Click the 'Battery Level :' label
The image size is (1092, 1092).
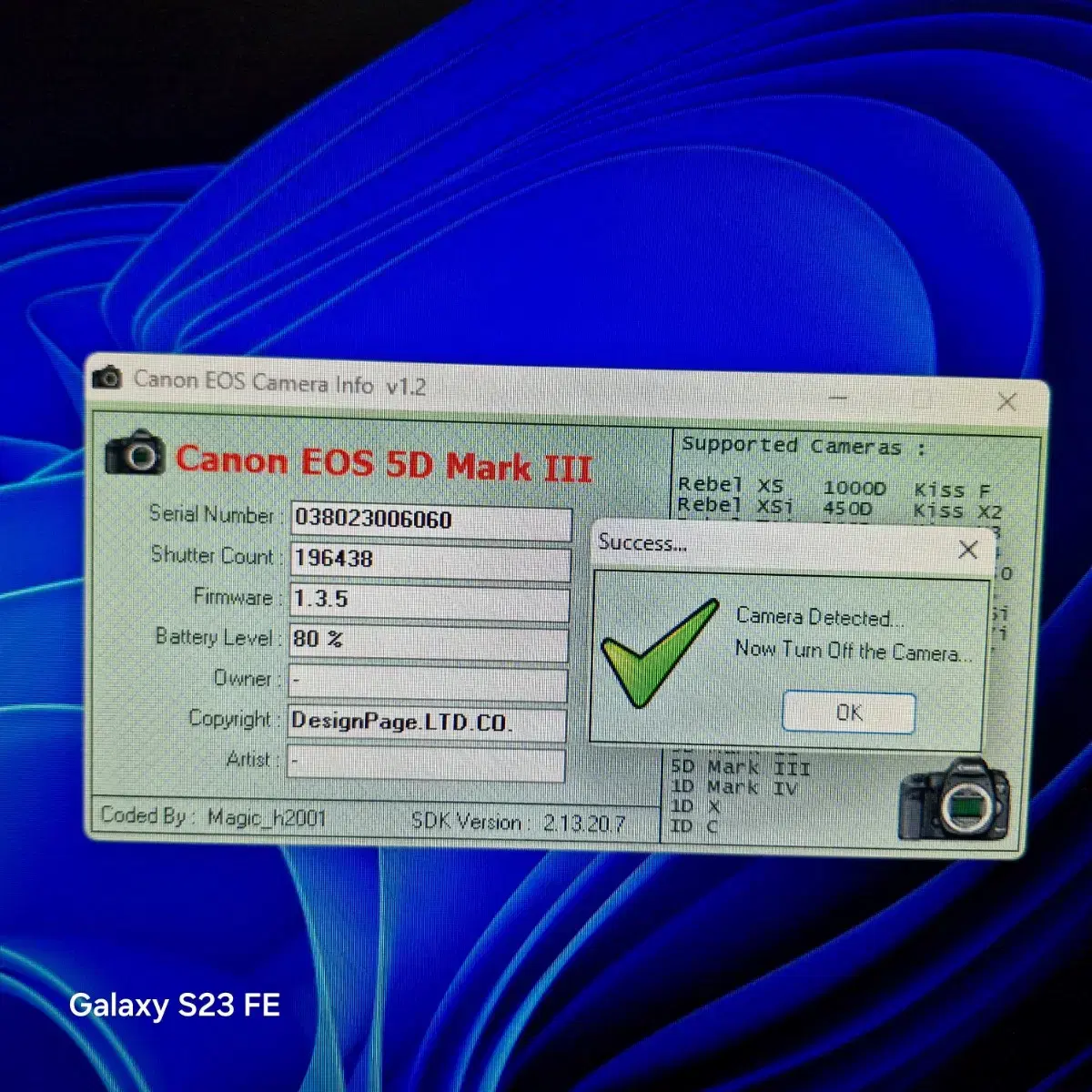217,637
